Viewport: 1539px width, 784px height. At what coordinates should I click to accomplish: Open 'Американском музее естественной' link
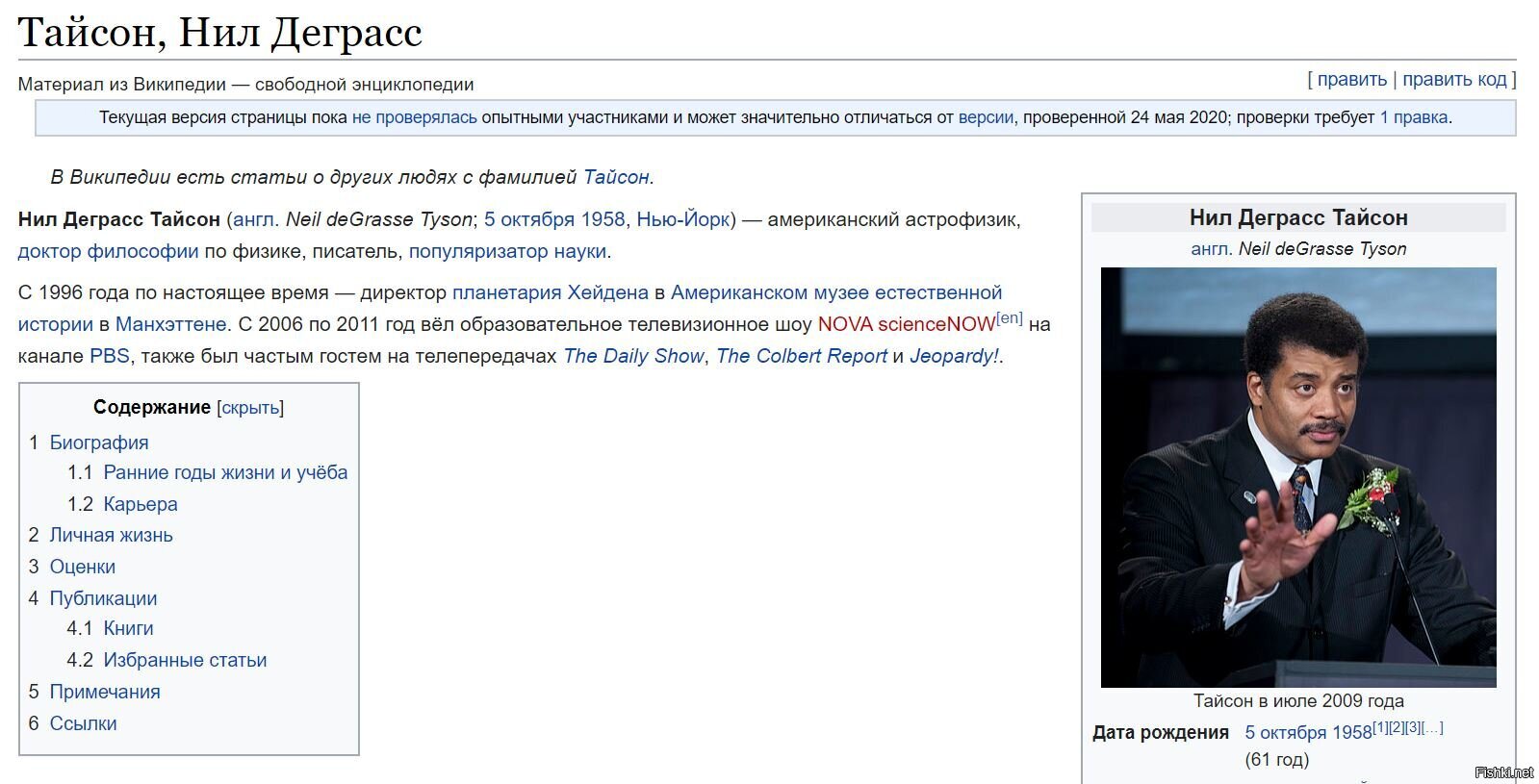coord(836,292)
